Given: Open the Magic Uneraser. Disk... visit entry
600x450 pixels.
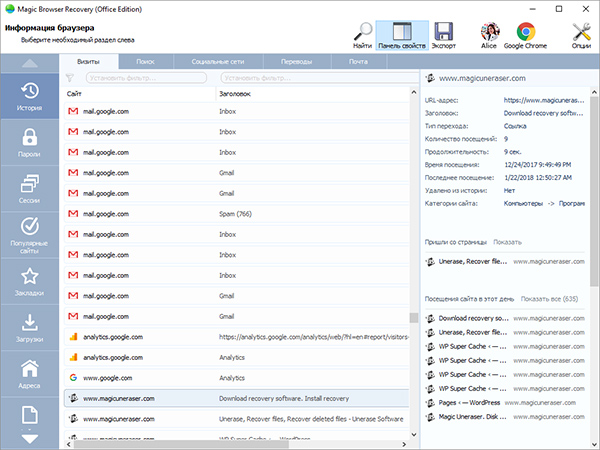Looking at the screenshot, I should 505,417.
